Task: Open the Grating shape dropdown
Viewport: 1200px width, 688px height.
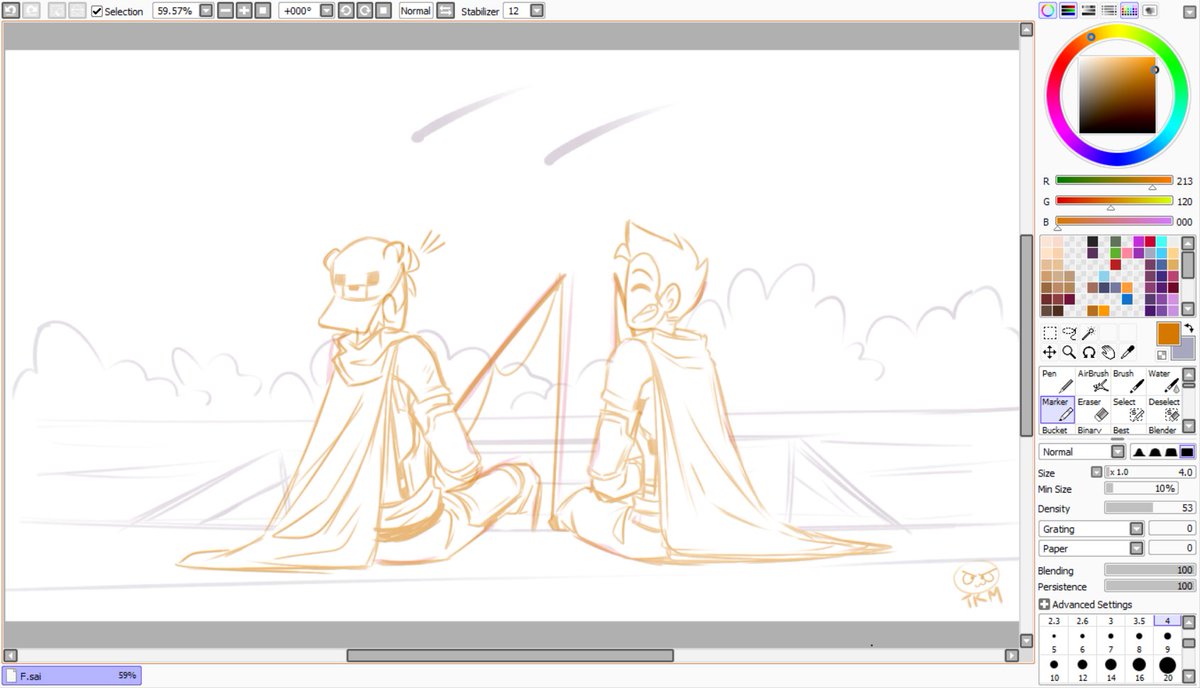Action: [x=1136, y=529]
